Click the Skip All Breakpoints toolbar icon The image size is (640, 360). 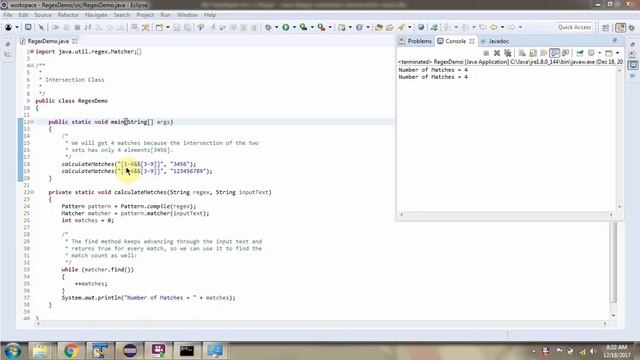click(41, 27)
